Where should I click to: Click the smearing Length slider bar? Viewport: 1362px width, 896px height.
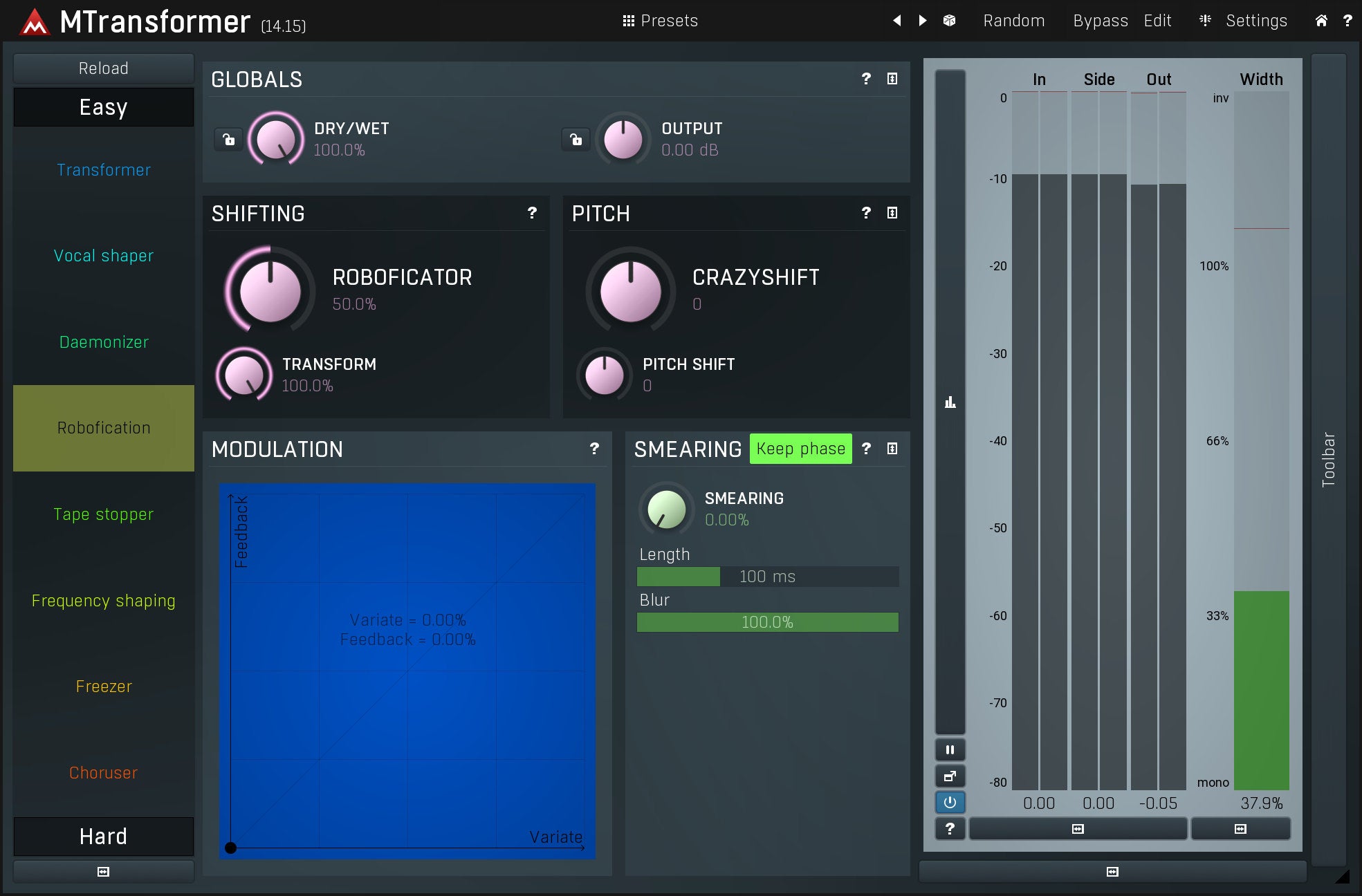coord(767,577)
